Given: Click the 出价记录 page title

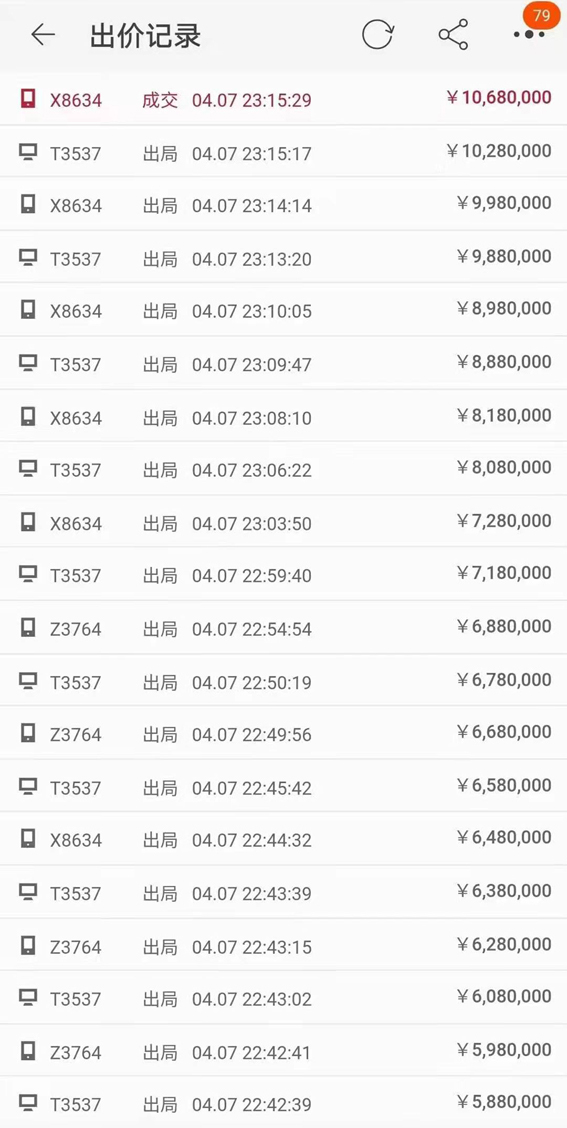Looking at the screenshot, I should (x=145, y=35).
